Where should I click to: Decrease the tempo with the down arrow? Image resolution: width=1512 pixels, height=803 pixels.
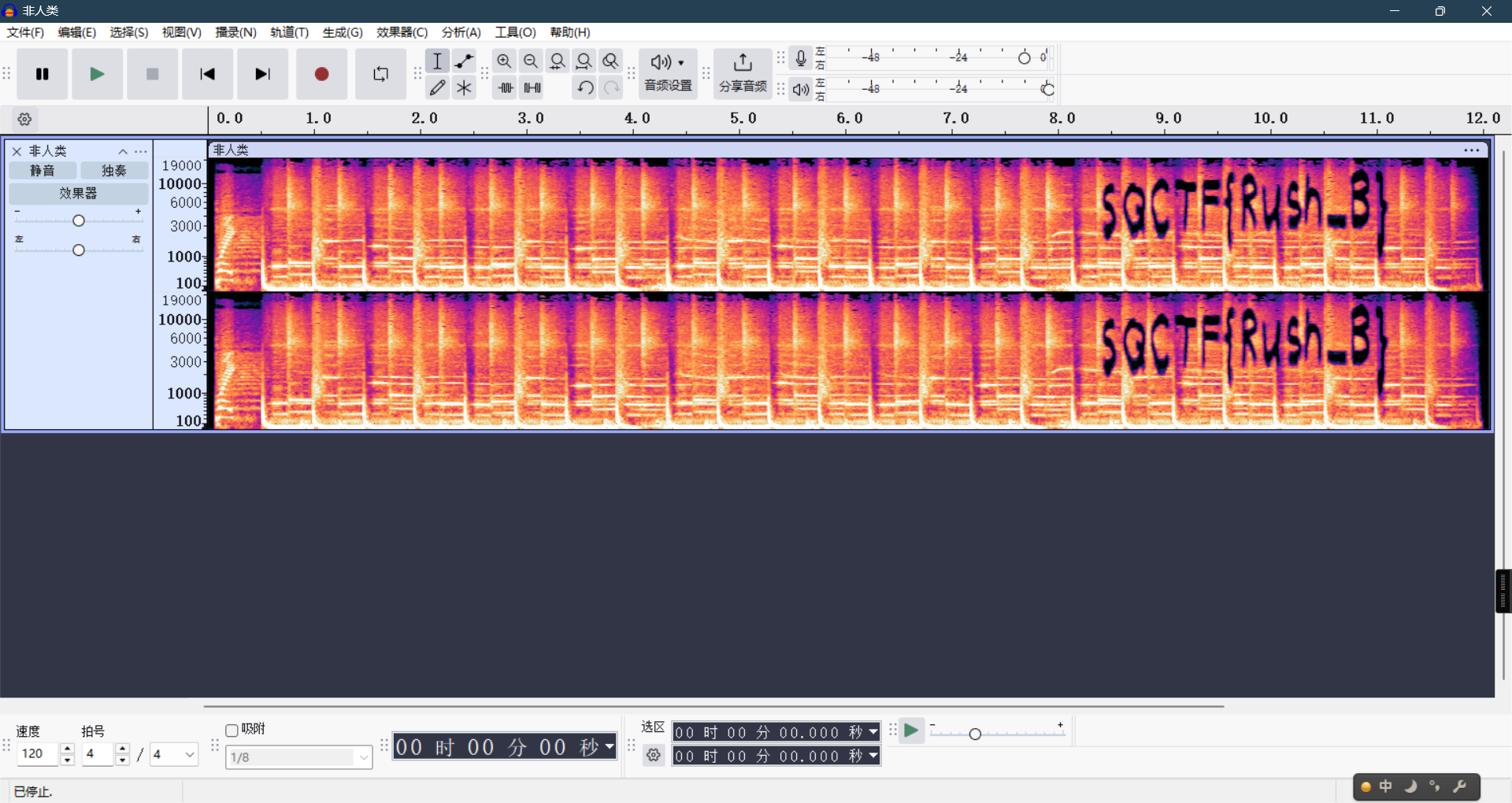coord(68,760)
